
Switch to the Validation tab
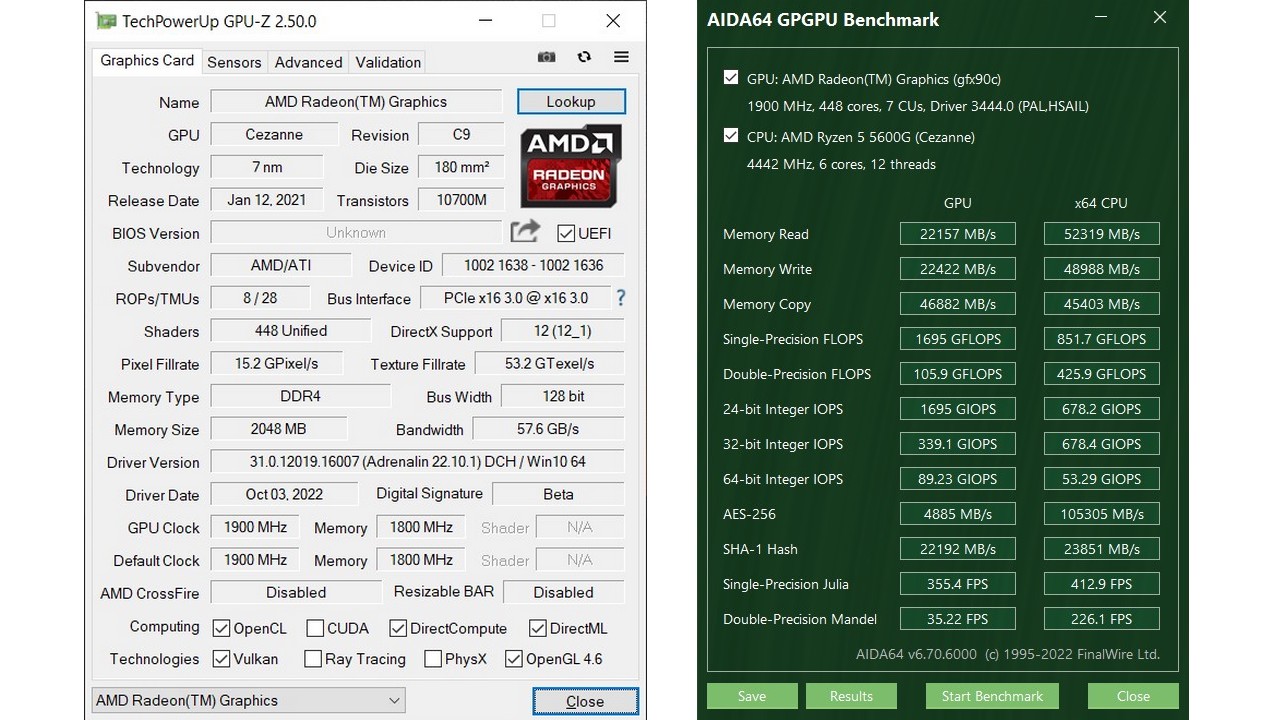pyautogui.click(x=388, y=62)
